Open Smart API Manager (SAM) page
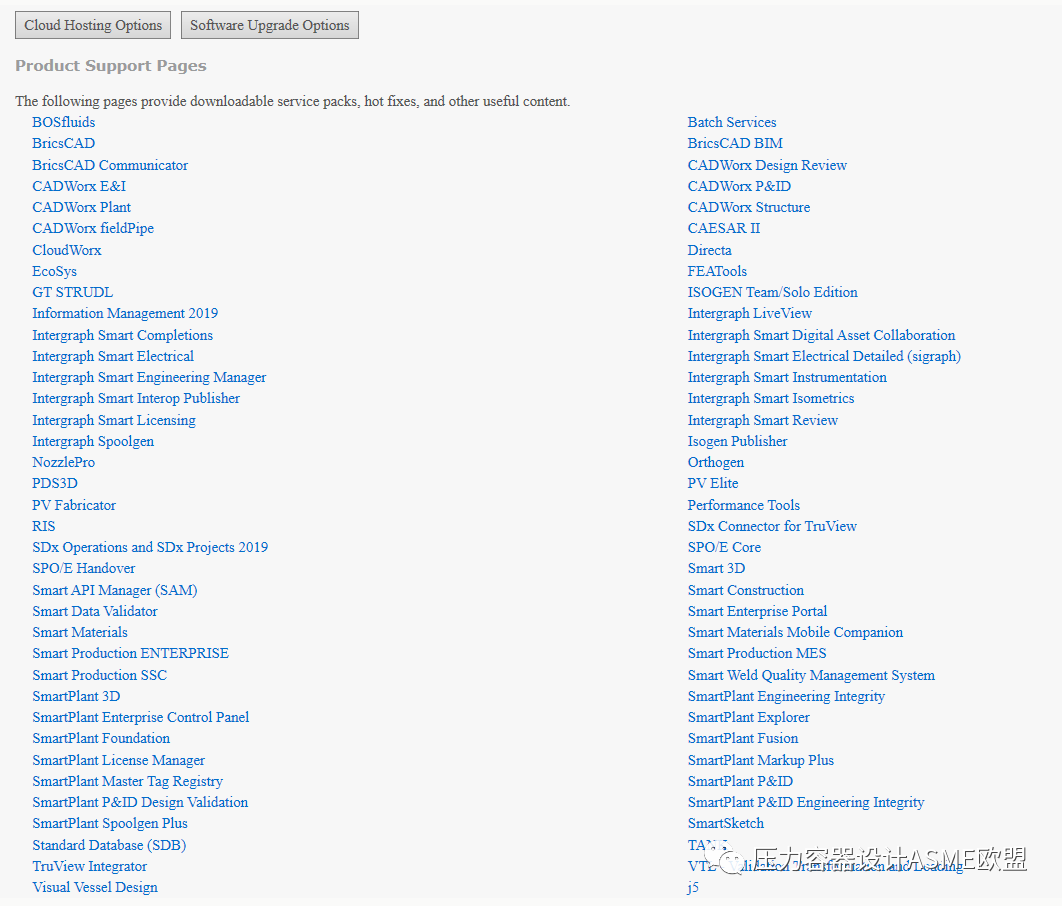The width and height of the screenshot is (1062, 906). [114, 590]
